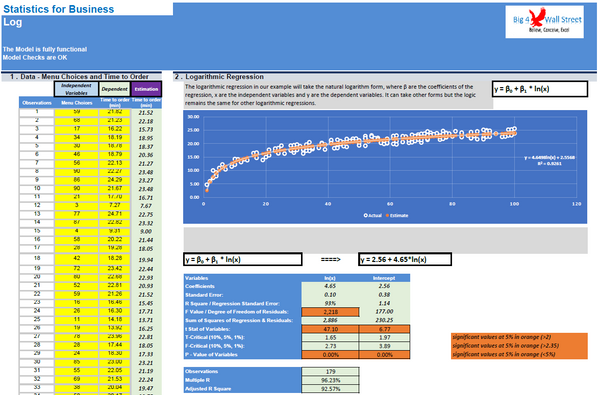This screenshot has height=395, width=600.
Task: Select the ln(x) Coefficients cell 4.65
Action: [330, 286]
